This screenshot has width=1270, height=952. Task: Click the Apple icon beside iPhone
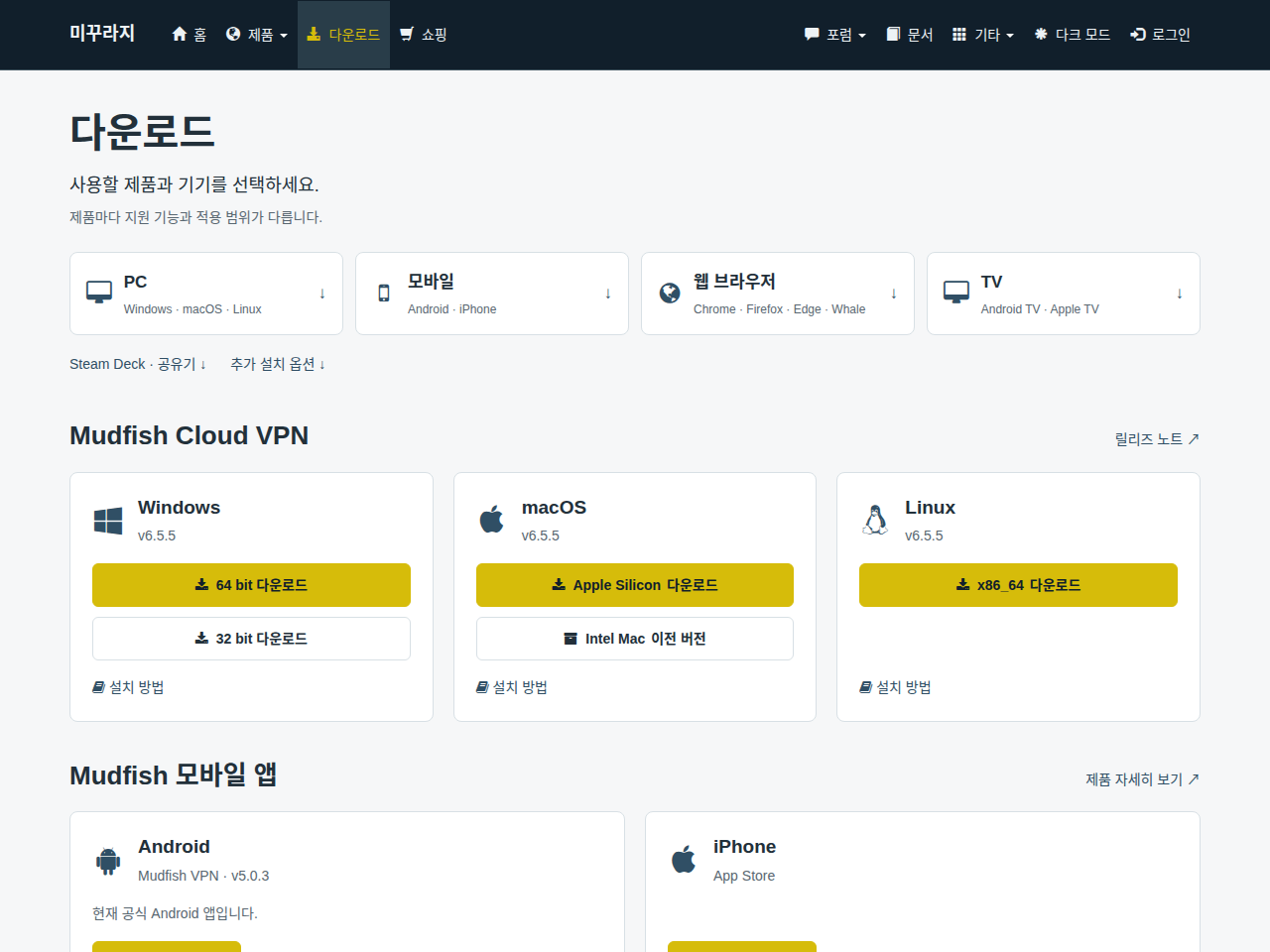pos(684,859)
